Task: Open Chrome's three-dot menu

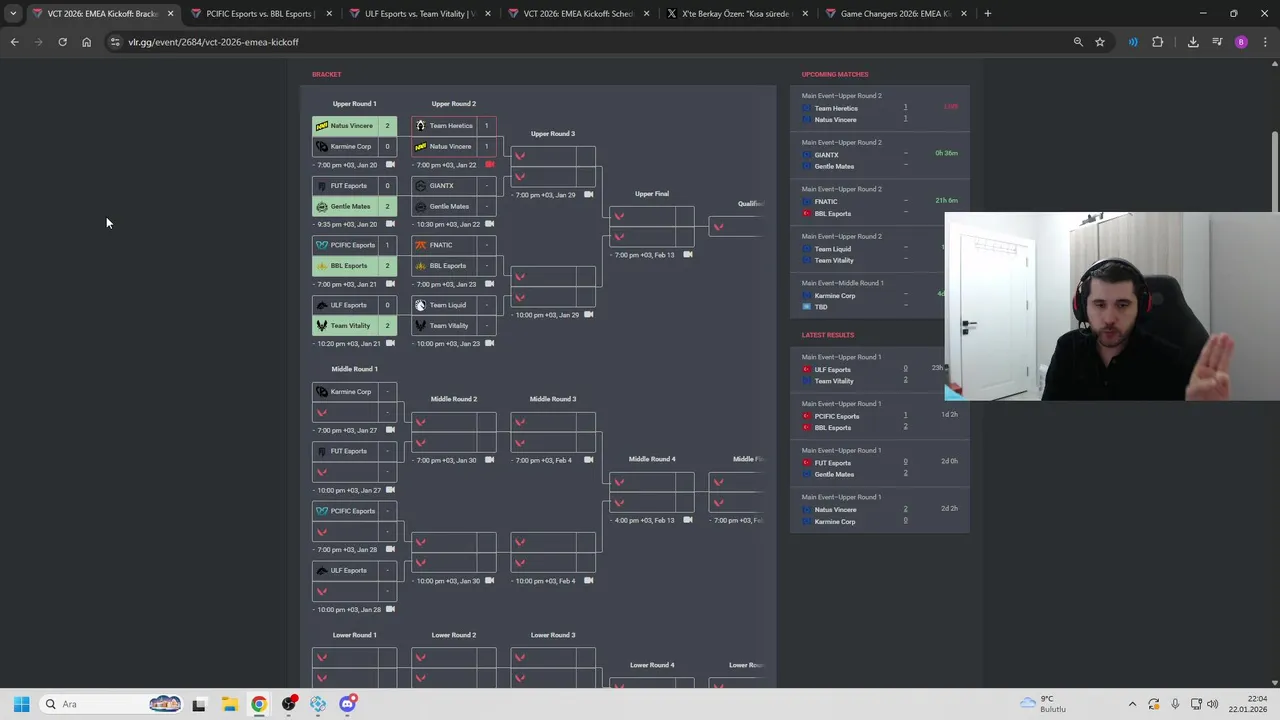Action: [1265, 42]
